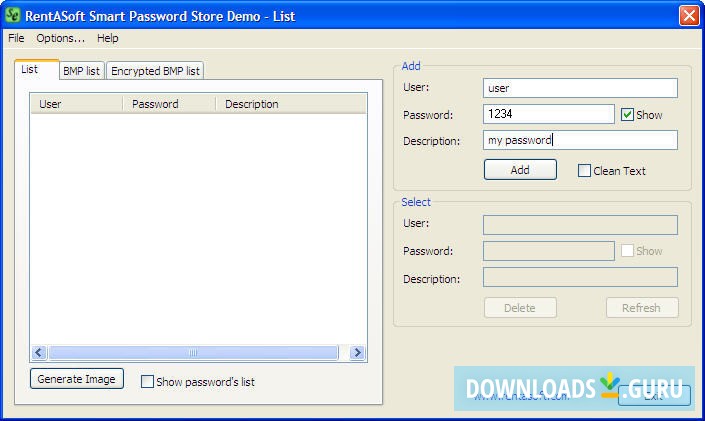The image size is (705, 421).
Task: Open the Options... menu
Action: coord(61,38)
